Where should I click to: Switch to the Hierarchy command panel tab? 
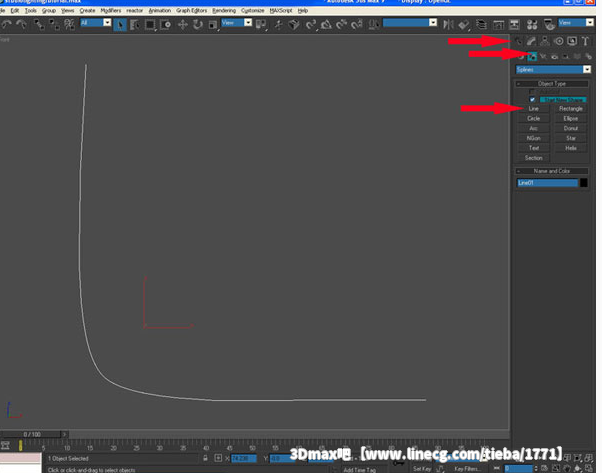(545, 41)
